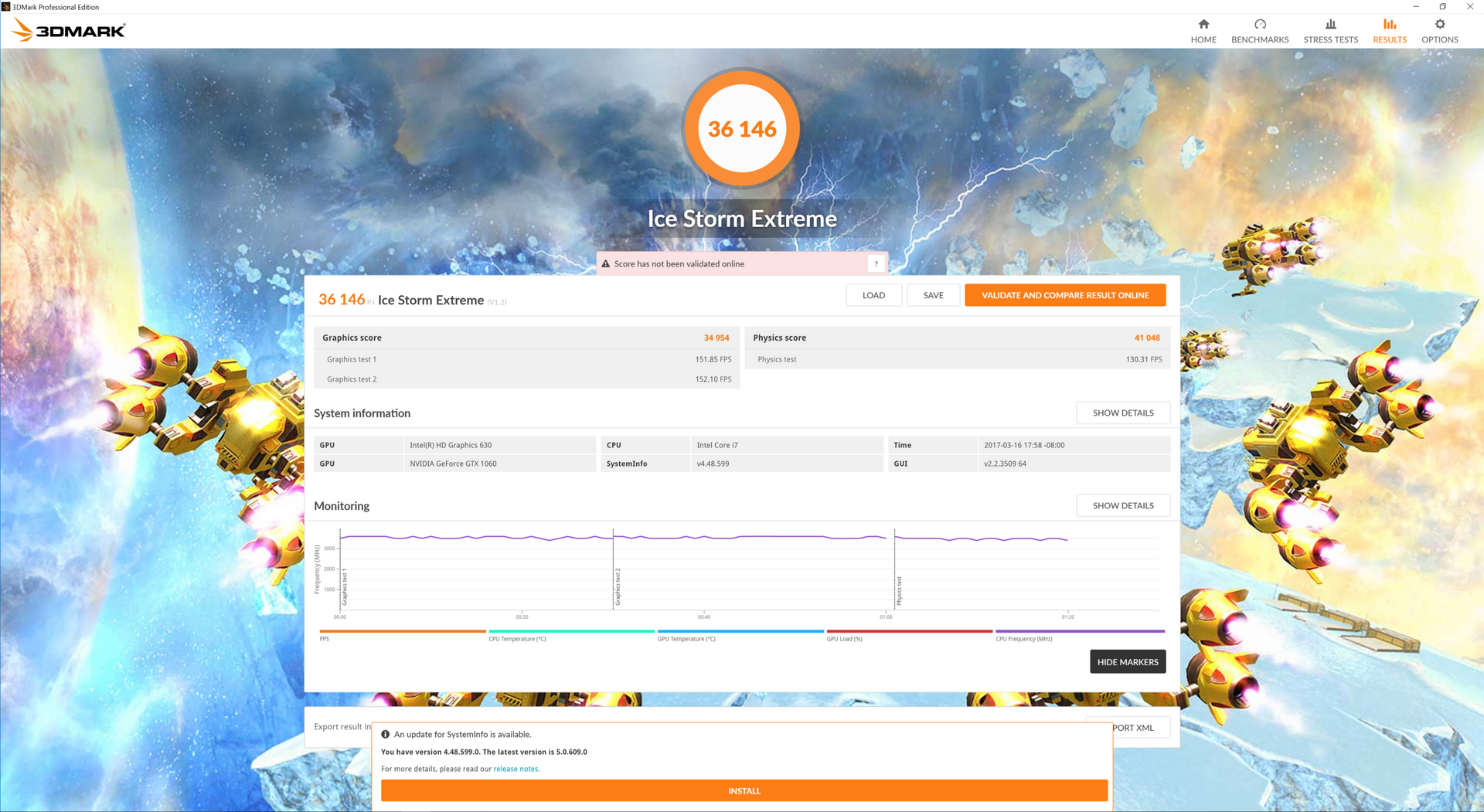Switch to RESULTS tab label
This screenshot has width=1484, height=812.
click(1390, 39)
